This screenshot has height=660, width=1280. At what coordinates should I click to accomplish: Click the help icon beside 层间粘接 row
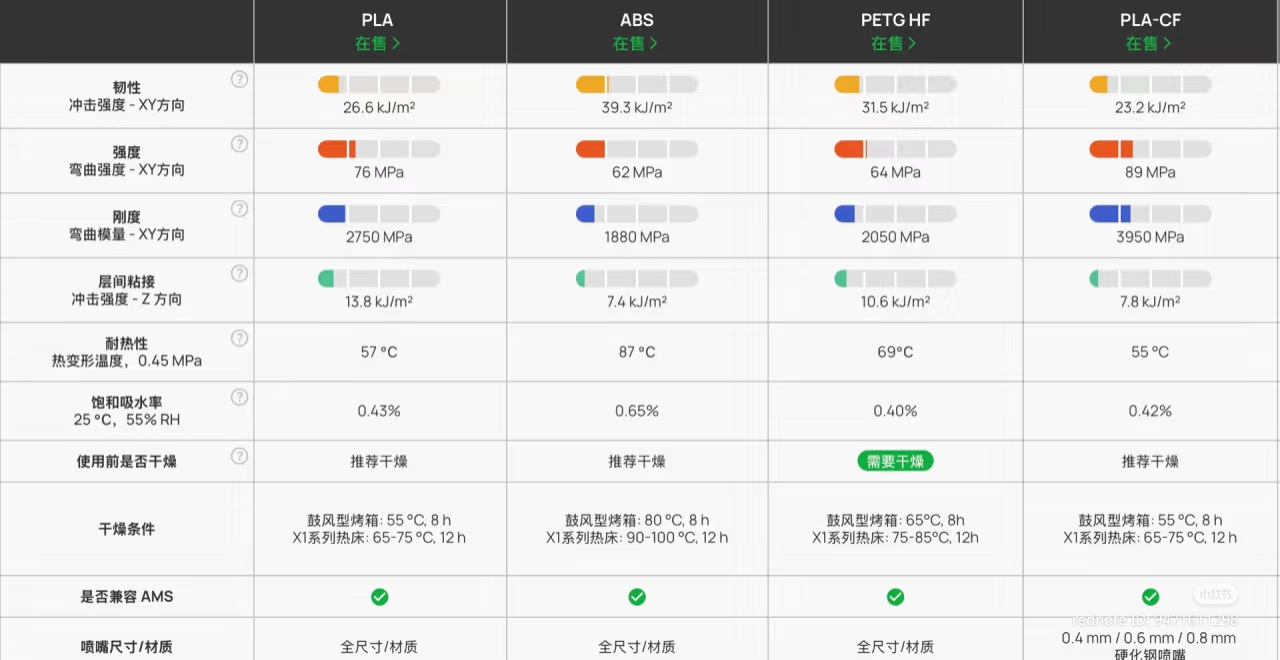click(x=239, y=273)
